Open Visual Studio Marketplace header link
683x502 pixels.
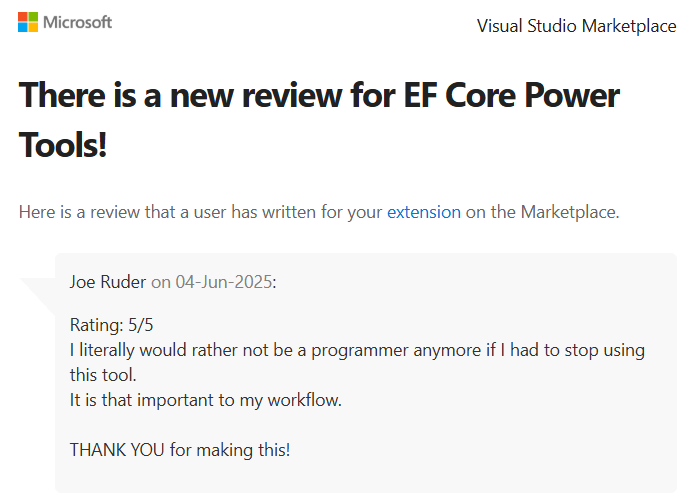576,26
